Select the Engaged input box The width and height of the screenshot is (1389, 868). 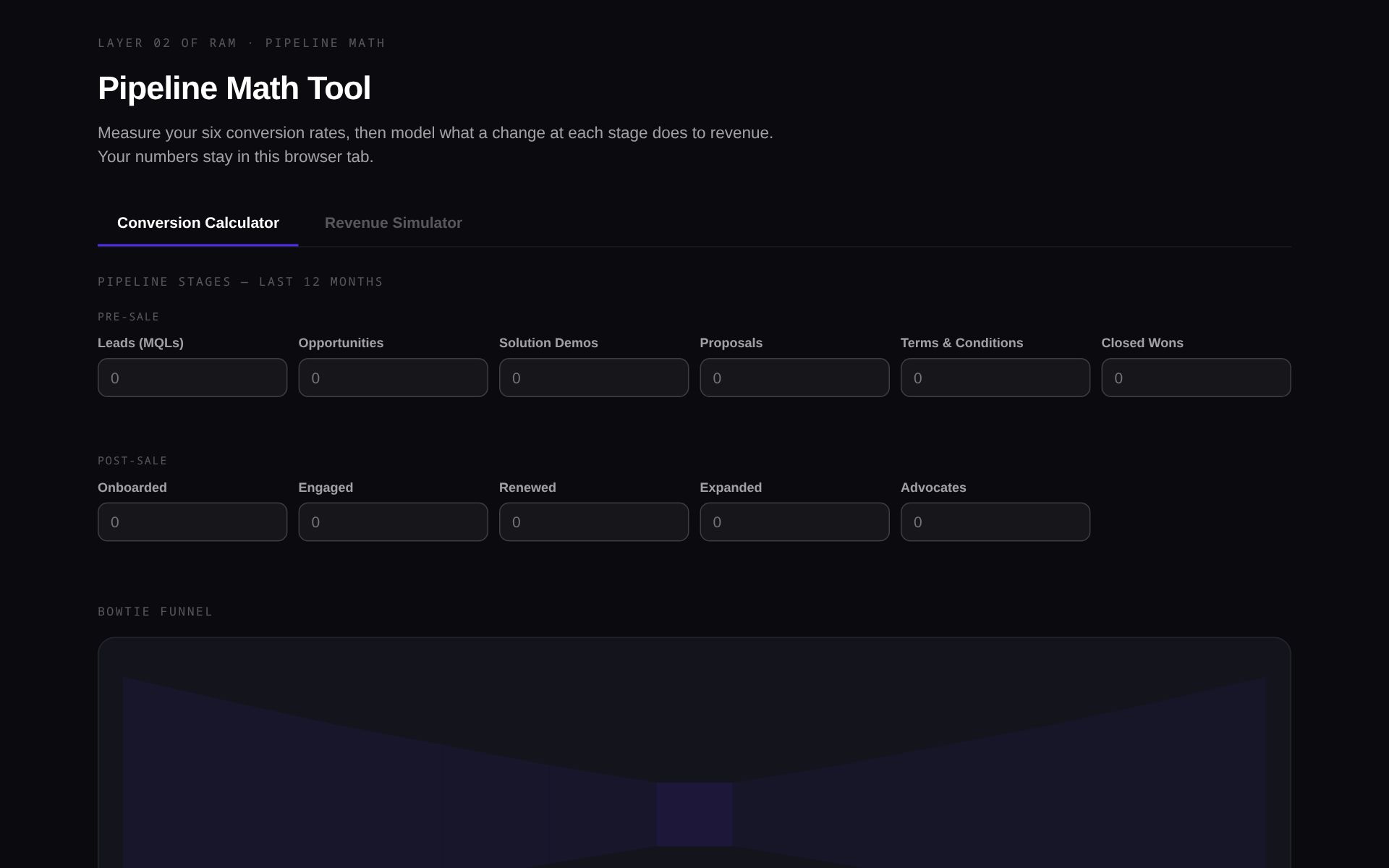point(393,522)
